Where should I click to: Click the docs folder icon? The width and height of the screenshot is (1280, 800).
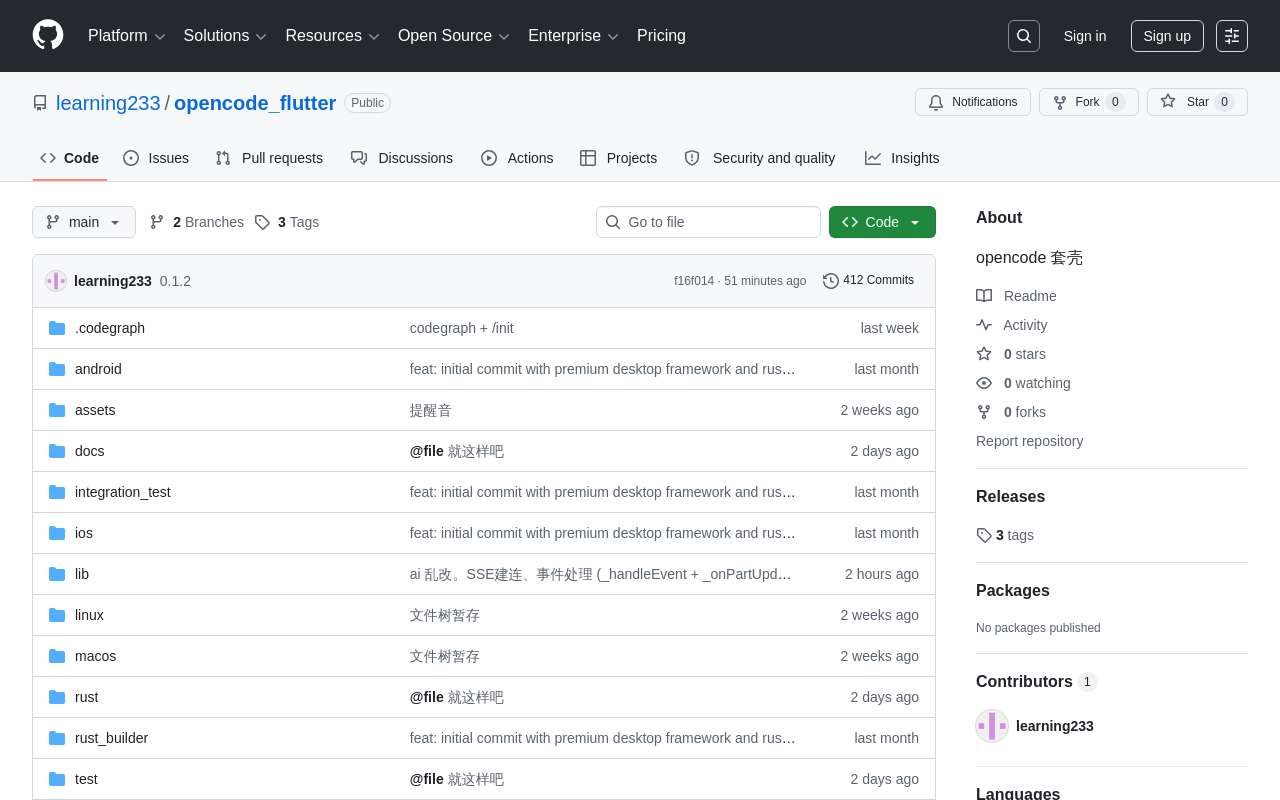pos(57,451)
